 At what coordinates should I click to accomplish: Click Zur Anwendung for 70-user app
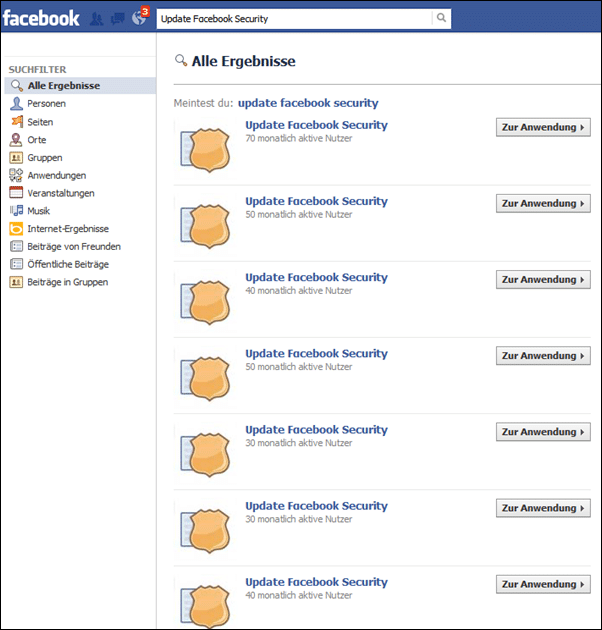click(543, 127)
